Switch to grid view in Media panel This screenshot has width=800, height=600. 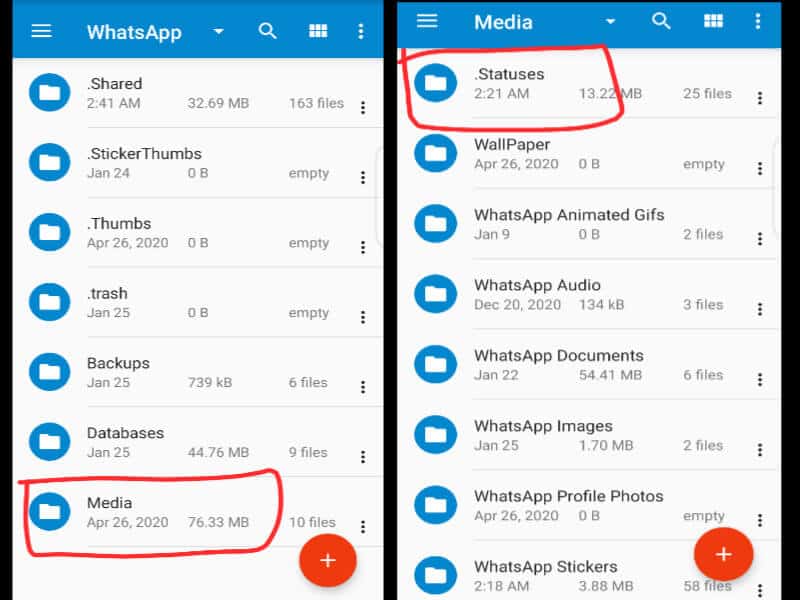tap(713, 21)
